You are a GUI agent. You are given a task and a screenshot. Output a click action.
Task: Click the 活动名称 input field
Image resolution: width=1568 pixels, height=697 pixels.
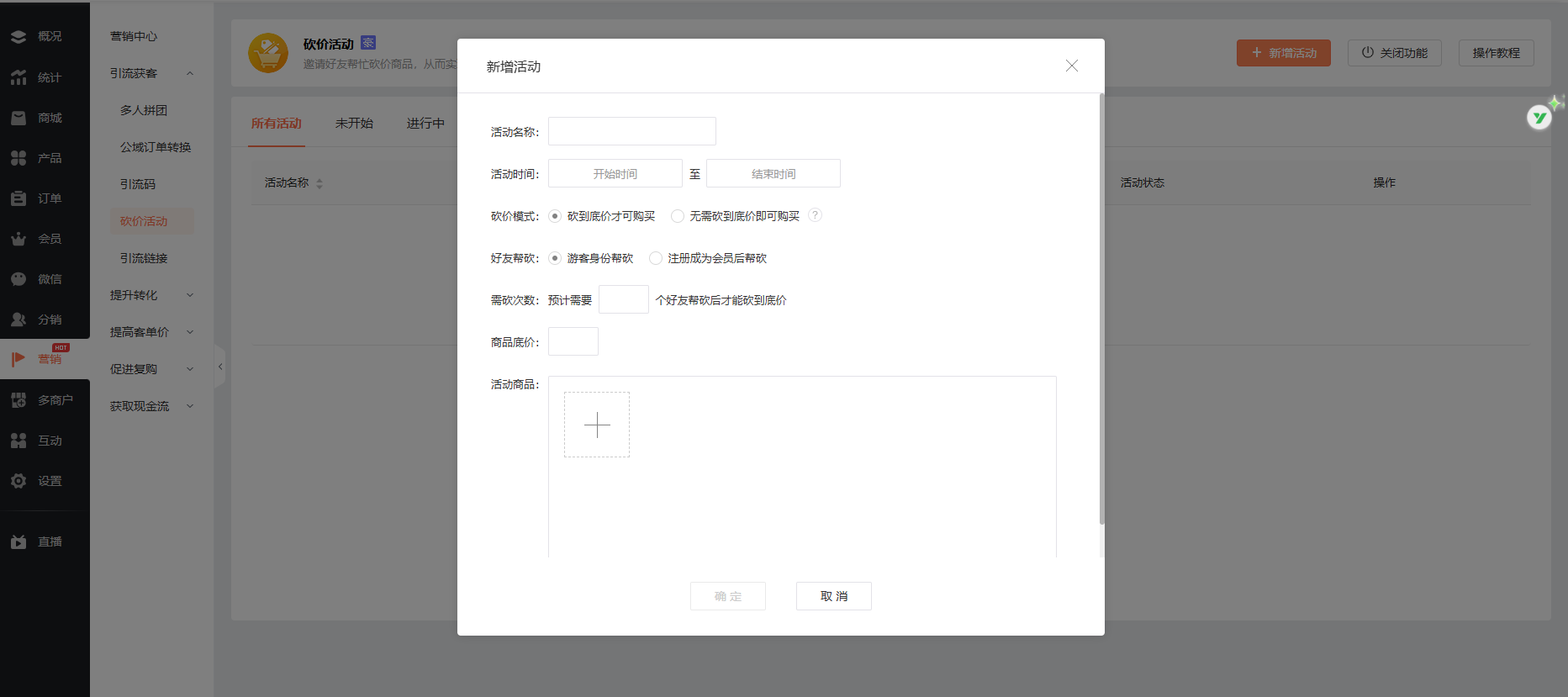pos(631,131)
